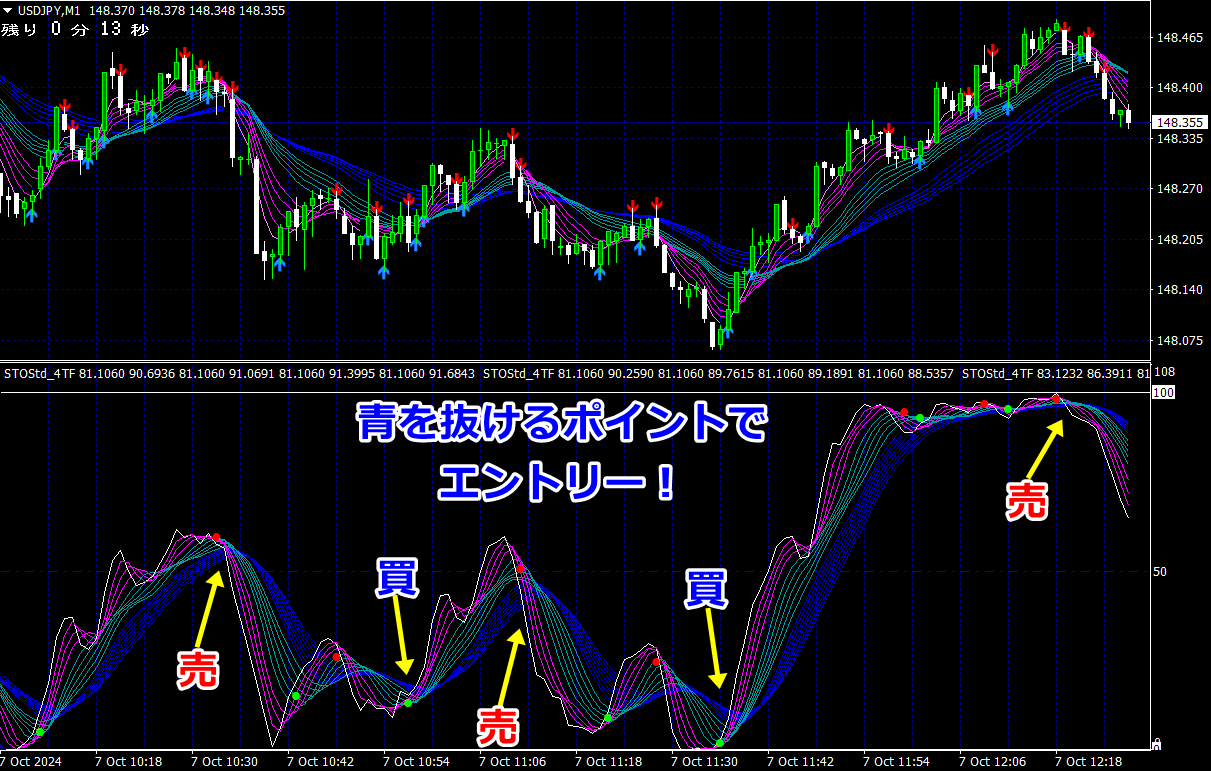Viewport: 1211px width, 771px height.
Task: Select the 買 label near 11:30
Action: (706, 588)
